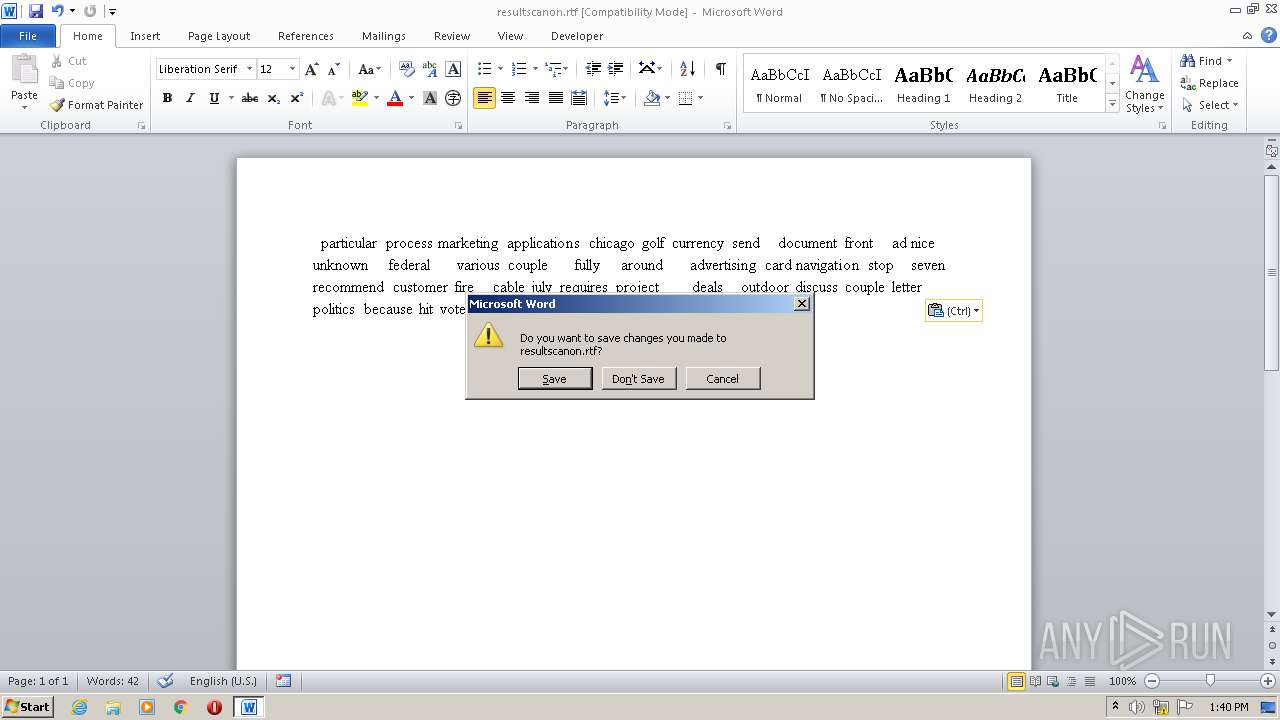Shrink font size with the smaller A icon

(x=334, y=69)
